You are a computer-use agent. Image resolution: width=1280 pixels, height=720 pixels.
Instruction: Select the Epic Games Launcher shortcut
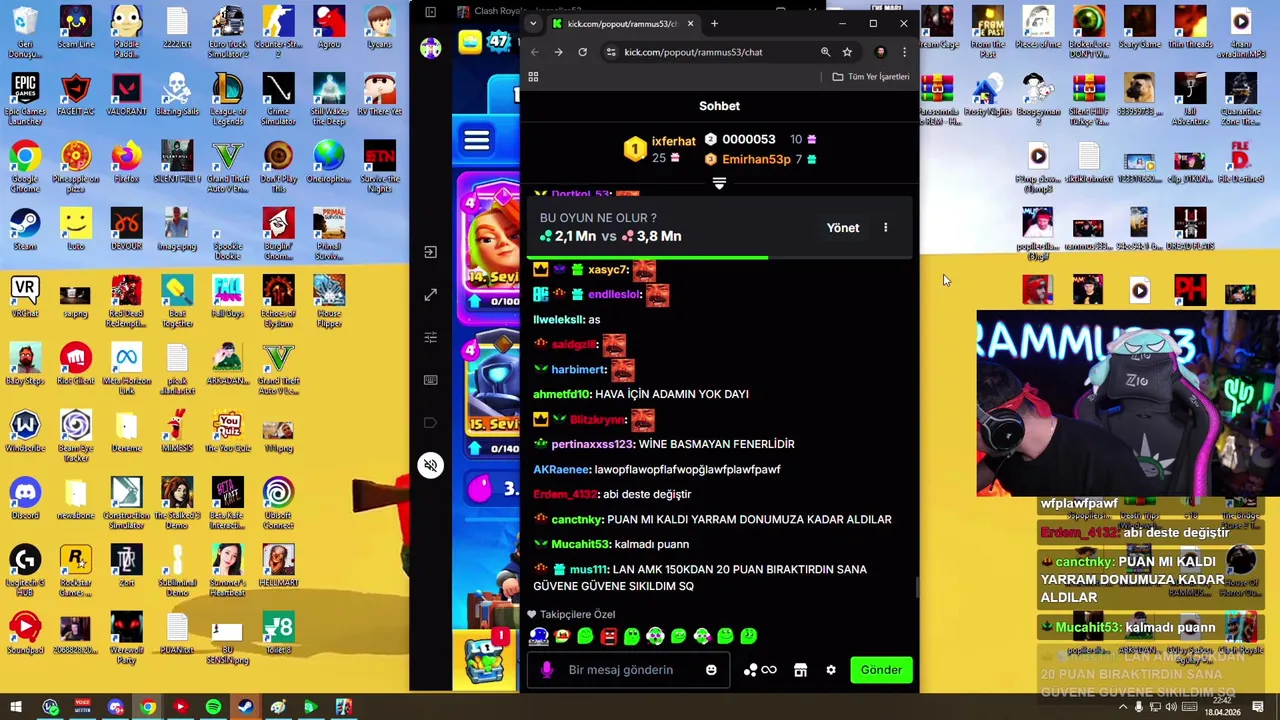coord(25,99)
